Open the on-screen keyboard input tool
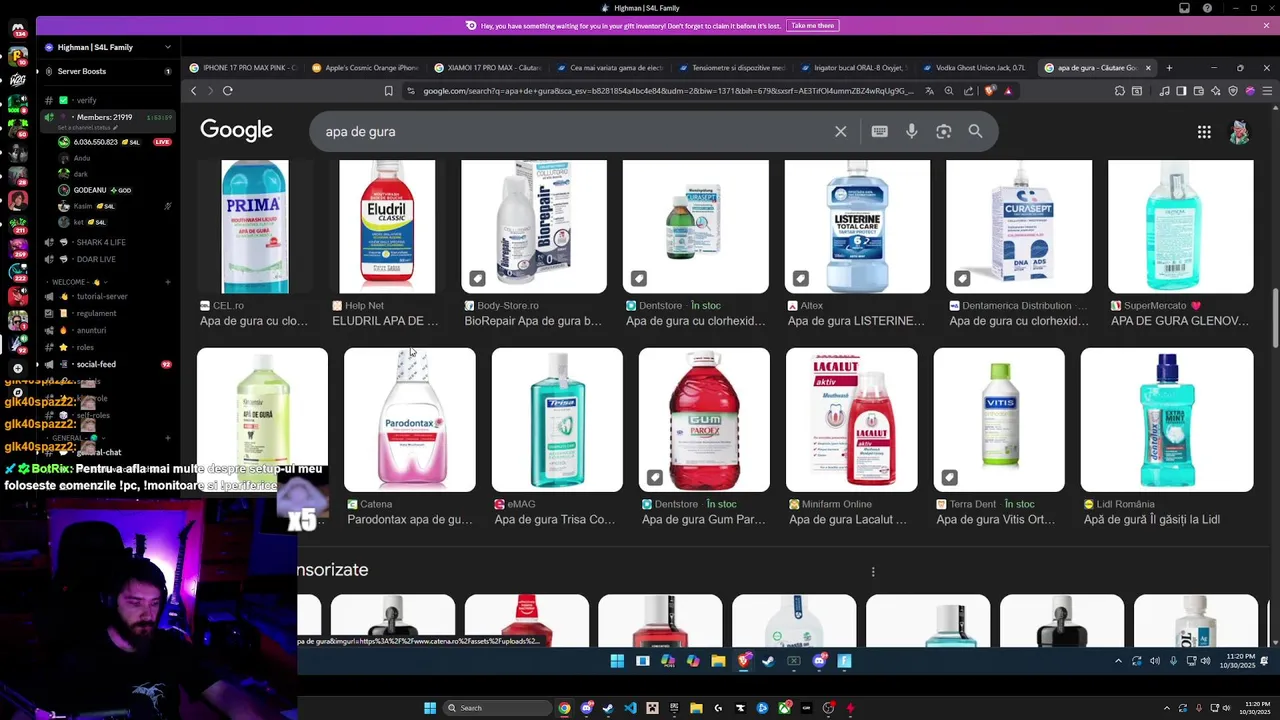Viewport: 1280px width, 720px height. click(880, 131)
